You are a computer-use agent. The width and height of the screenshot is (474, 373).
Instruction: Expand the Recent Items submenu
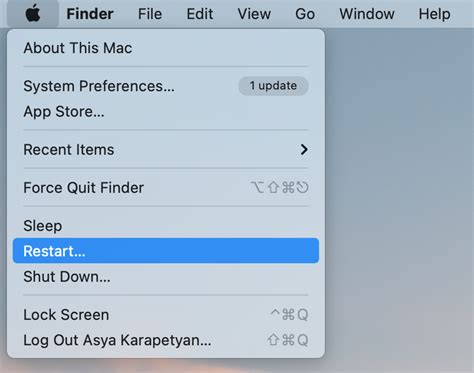pos(166,150)
